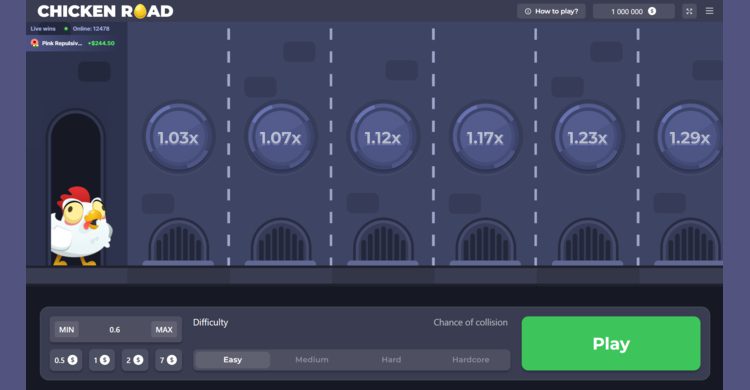Click the Pink Repulsiv player avatar

(x=34, y=43)
